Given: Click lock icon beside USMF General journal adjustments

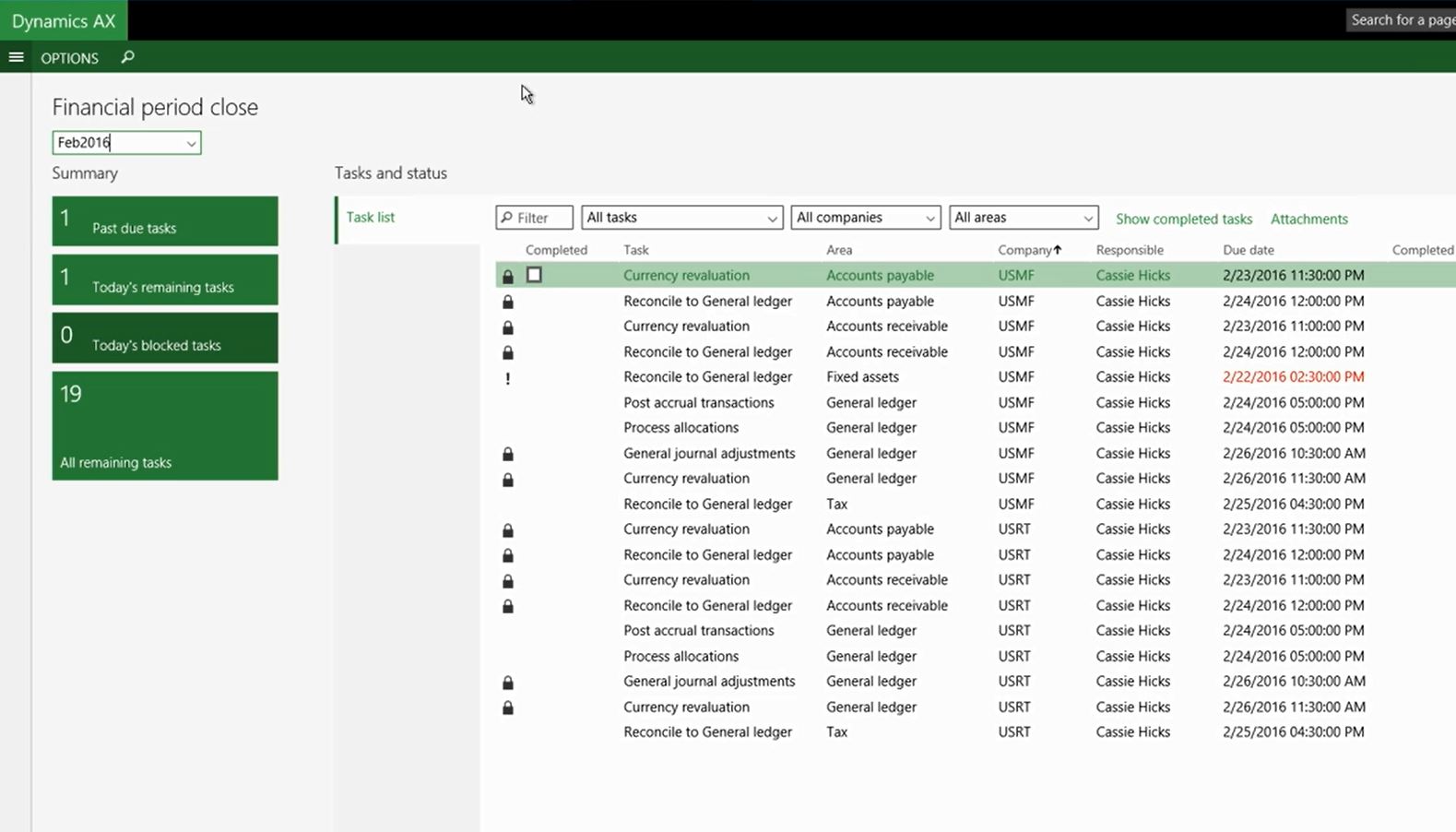Looking at the screenshot, I should pyautogui.click(x=507, y=454).
